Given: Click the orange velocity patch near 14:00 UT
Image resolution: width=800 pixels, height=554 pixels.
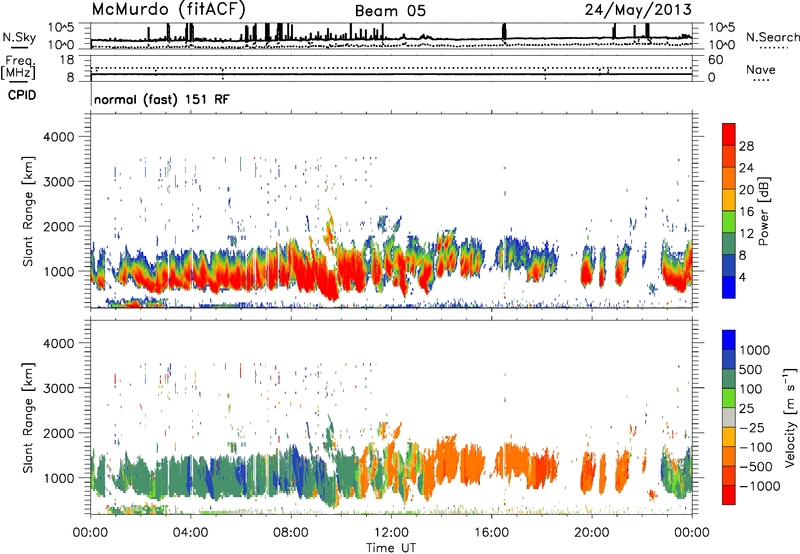Looking at the screenshot, I should click(447, 459).
